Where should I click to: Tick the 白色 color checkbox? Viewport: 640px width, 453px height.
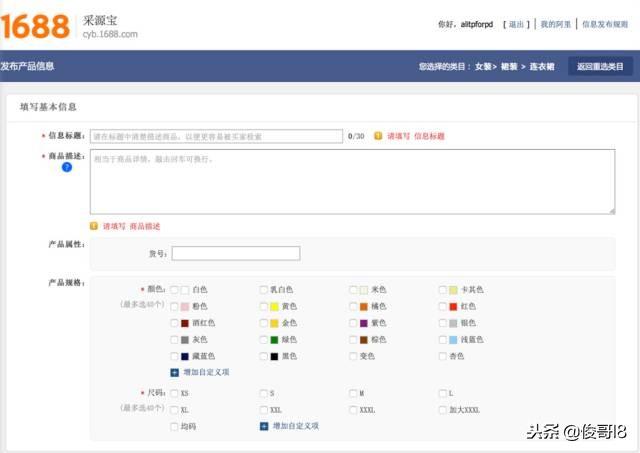pyautogui.click(x=174, y=290)
